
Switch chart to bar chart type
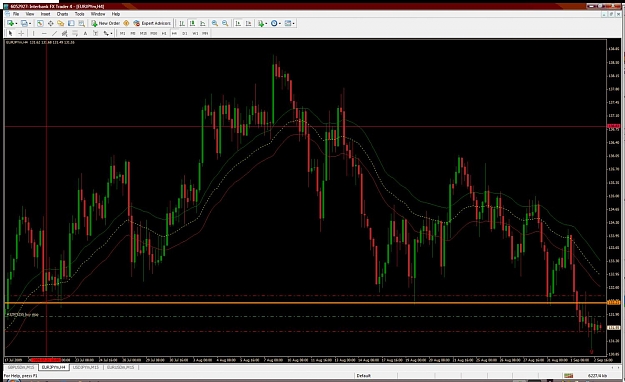click(182, 23)
